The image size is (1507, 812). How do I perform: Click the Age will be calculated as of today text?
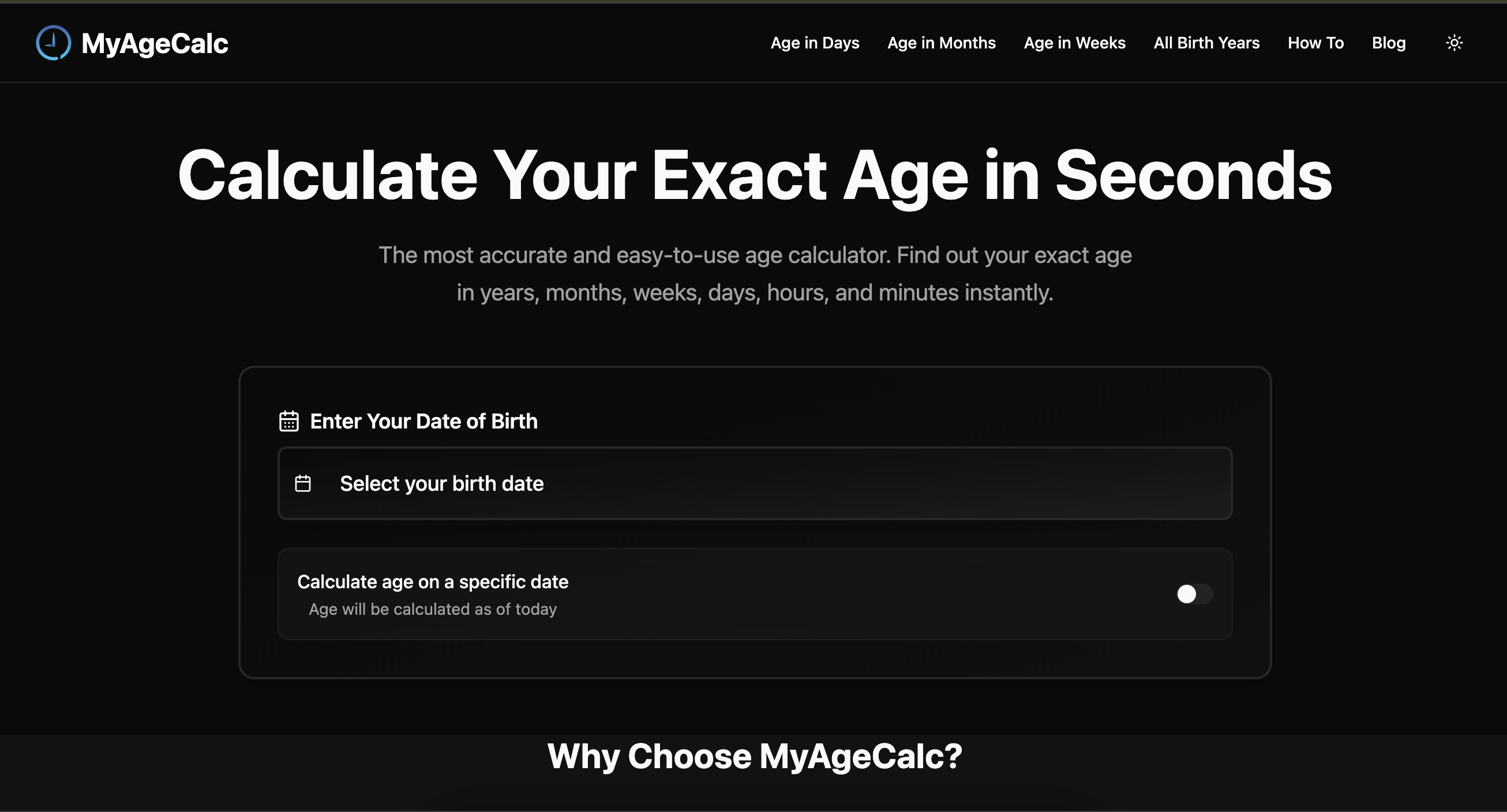pyautogui.click(x=432, y=609)
